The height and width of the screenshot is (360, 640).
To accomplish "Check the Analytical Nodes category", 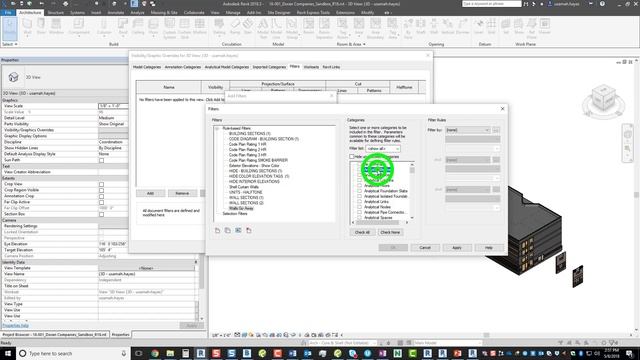I will pos(360,207).
